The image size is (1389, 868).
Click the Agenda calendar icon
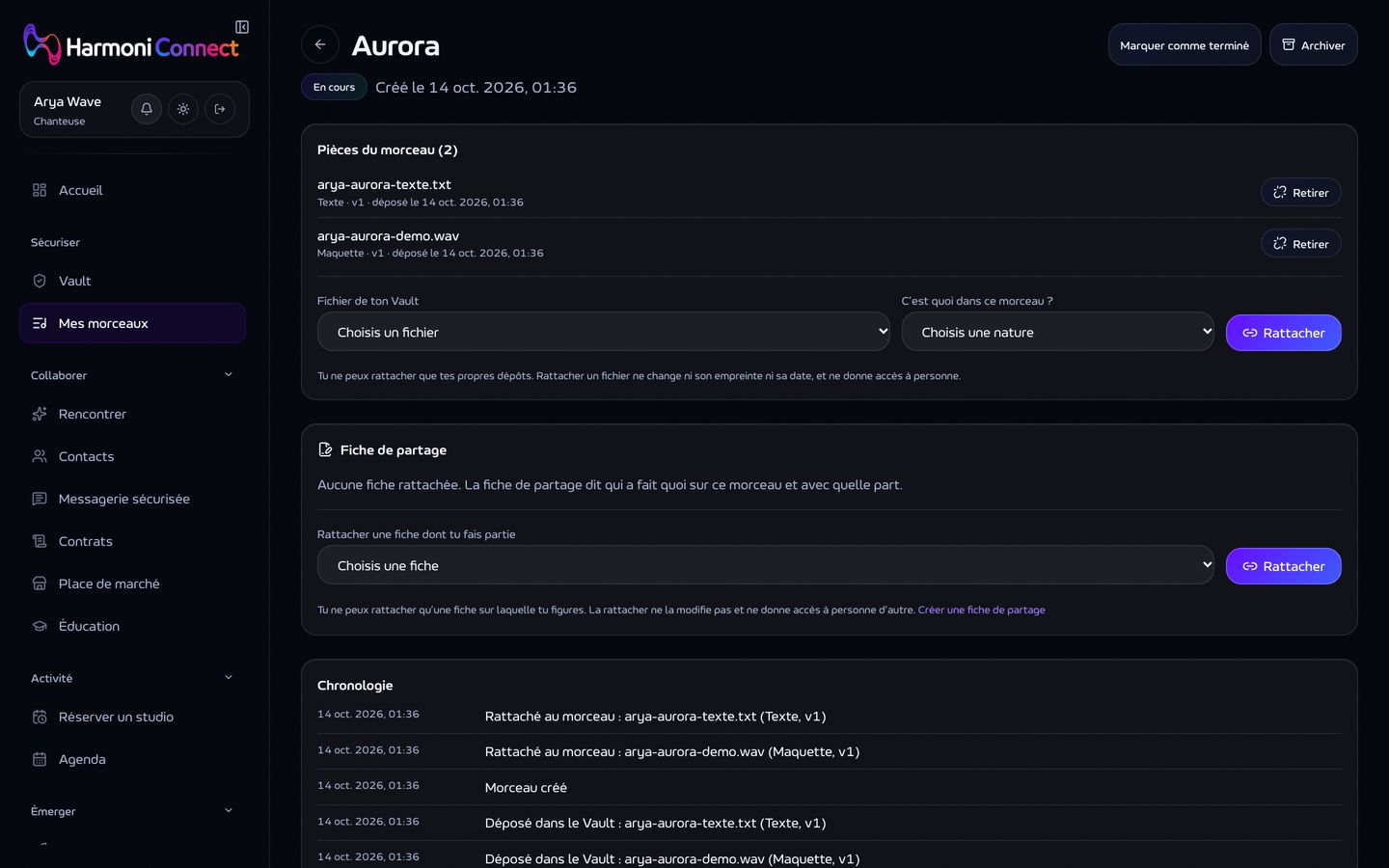click(40, 759)
